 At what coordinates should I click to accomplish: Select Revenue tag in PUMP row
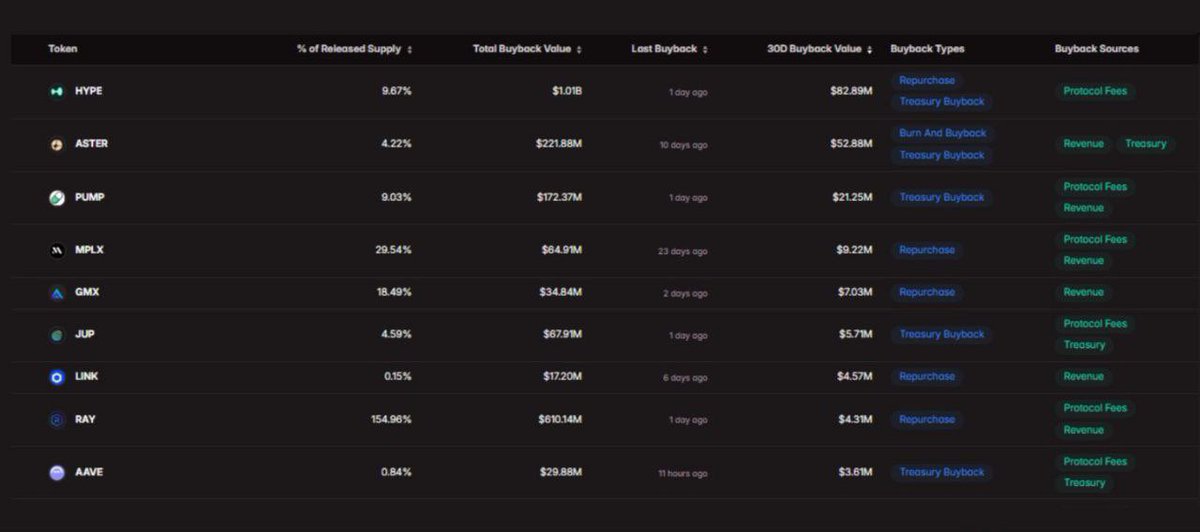click(1084, 208)
